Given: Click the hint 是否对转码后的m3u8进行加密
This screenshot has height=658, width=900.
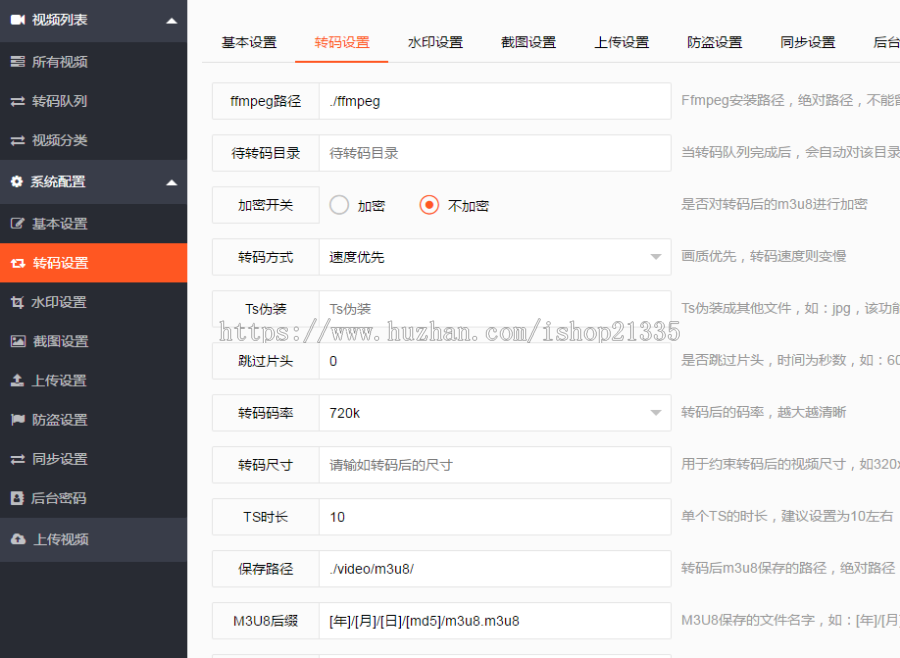Looking at the screenshot, I should (x=774, y=204).
